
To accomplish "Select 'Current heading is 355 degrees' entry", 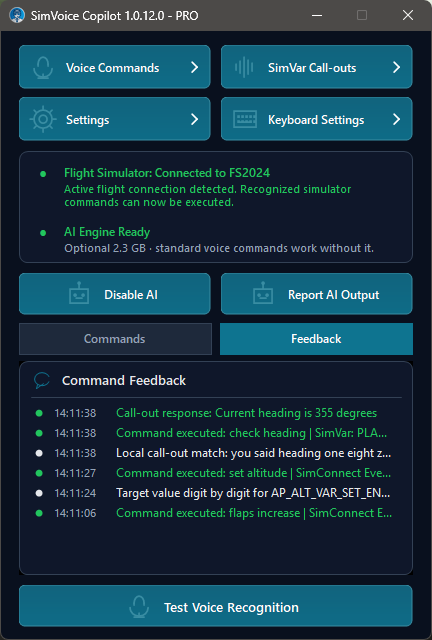I will coord(246,413).
